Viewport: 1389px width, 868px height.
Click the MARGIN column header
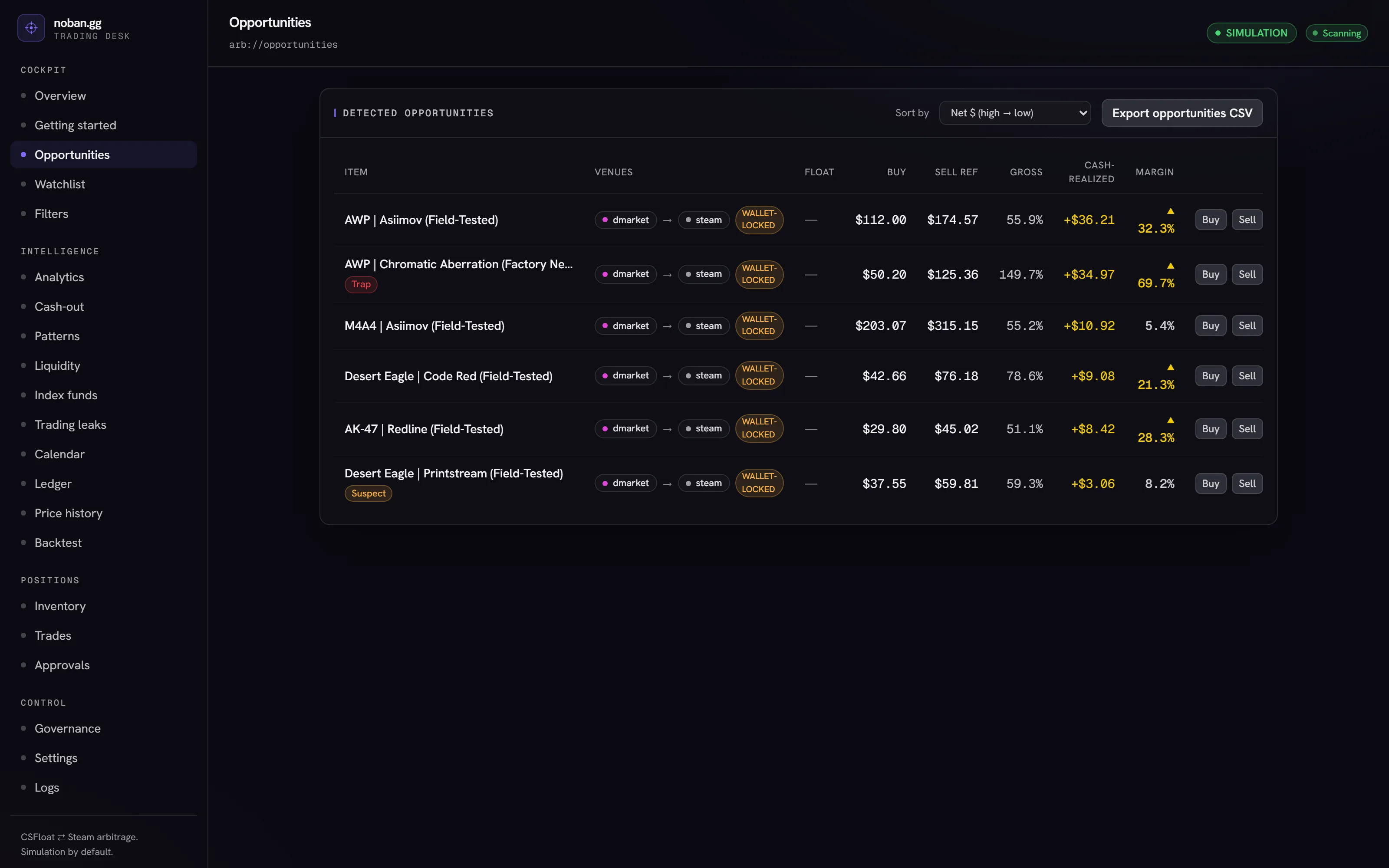[1154, 172]
